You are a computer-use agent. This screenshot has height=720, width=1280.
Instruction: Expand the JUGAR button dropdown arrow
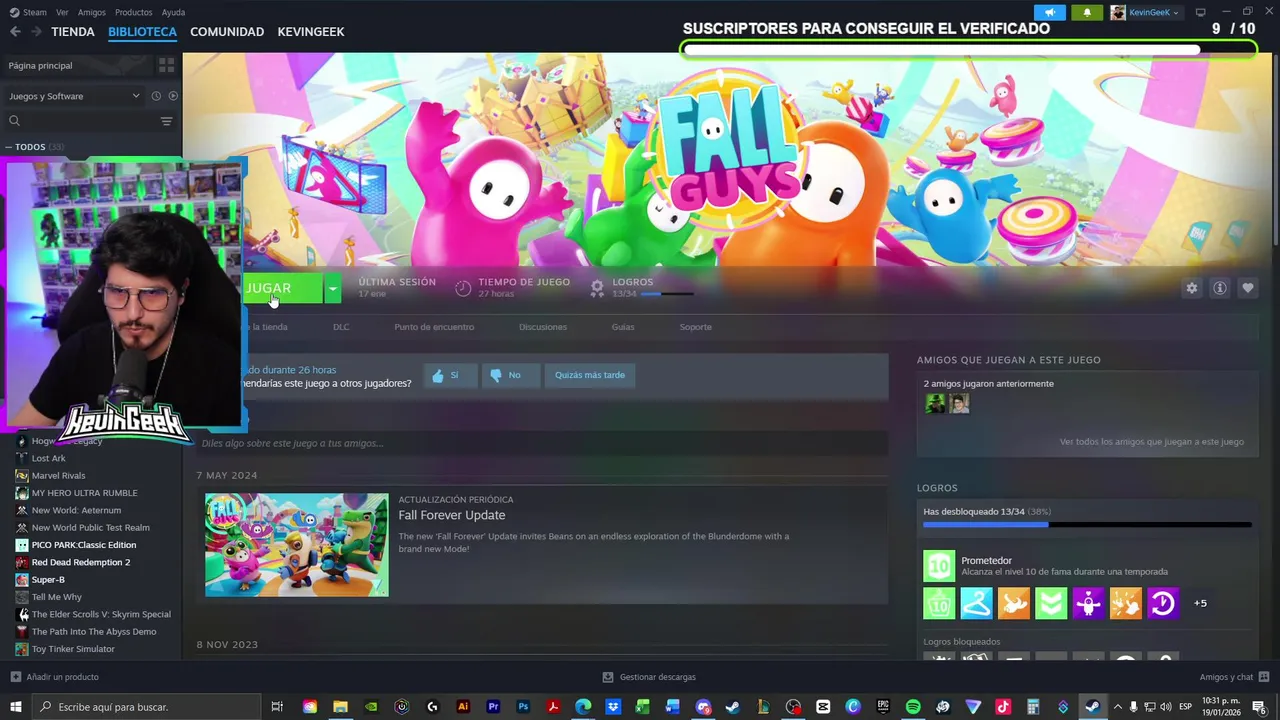(x=333, y=289)
